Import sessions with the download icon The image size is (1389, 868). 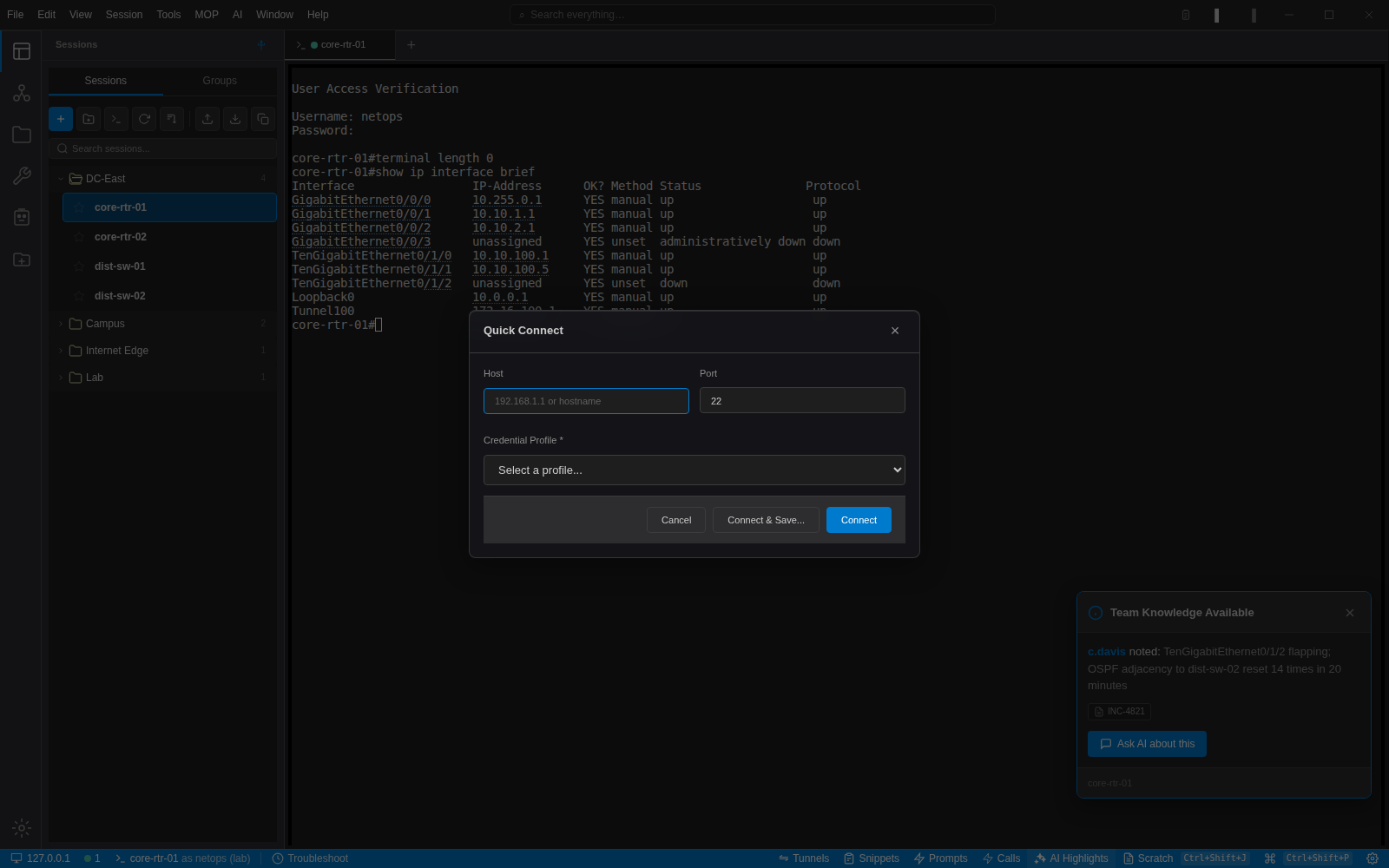(235, 119)
